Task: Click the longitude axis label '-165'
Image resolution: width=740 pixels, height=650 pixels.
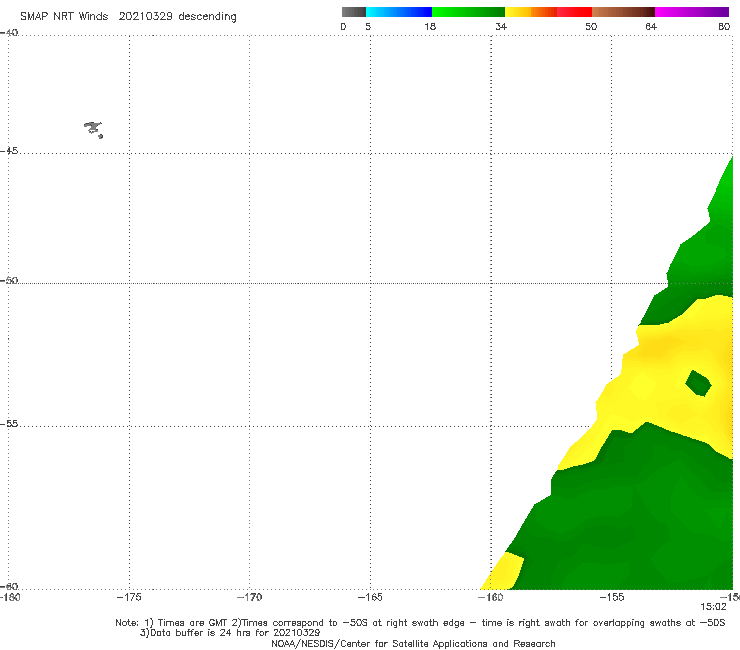Action: 370,598
